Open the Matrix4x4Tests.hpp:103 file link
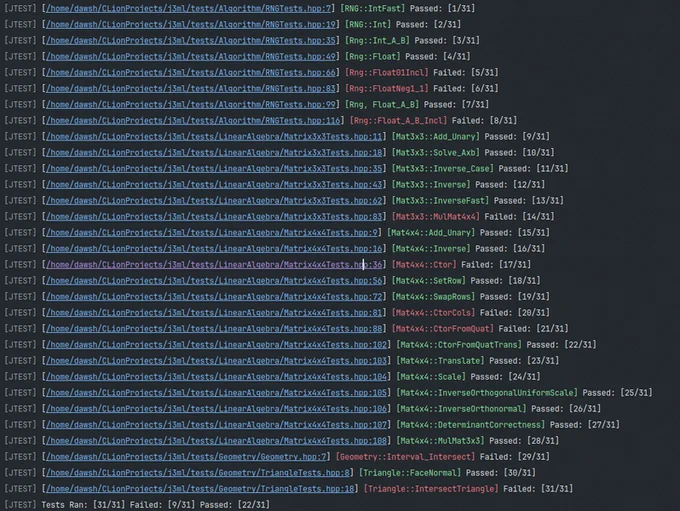680x511 pixels. click(217, 361)
